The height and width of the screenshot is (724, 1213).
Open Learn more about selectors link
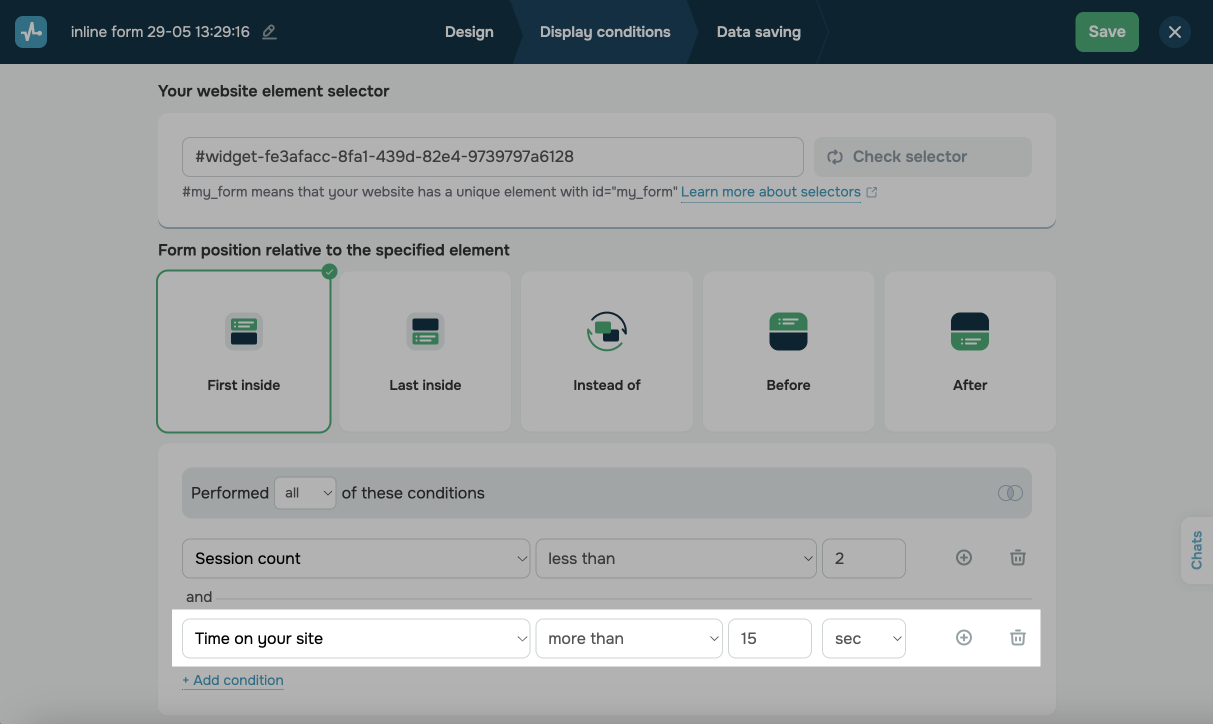[771, 192]
